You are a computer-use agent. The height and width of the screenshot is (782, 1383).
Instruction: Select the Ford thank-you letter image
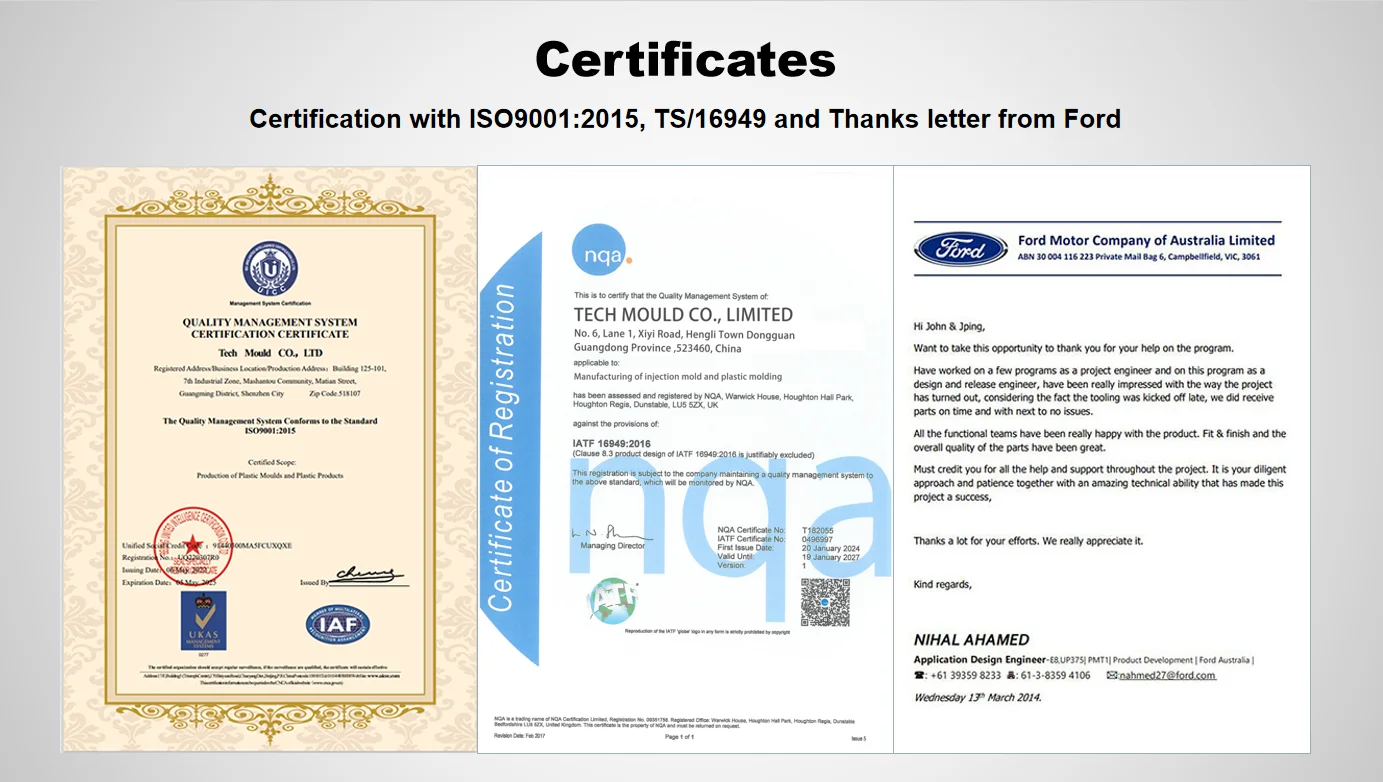pos(1101,459)
